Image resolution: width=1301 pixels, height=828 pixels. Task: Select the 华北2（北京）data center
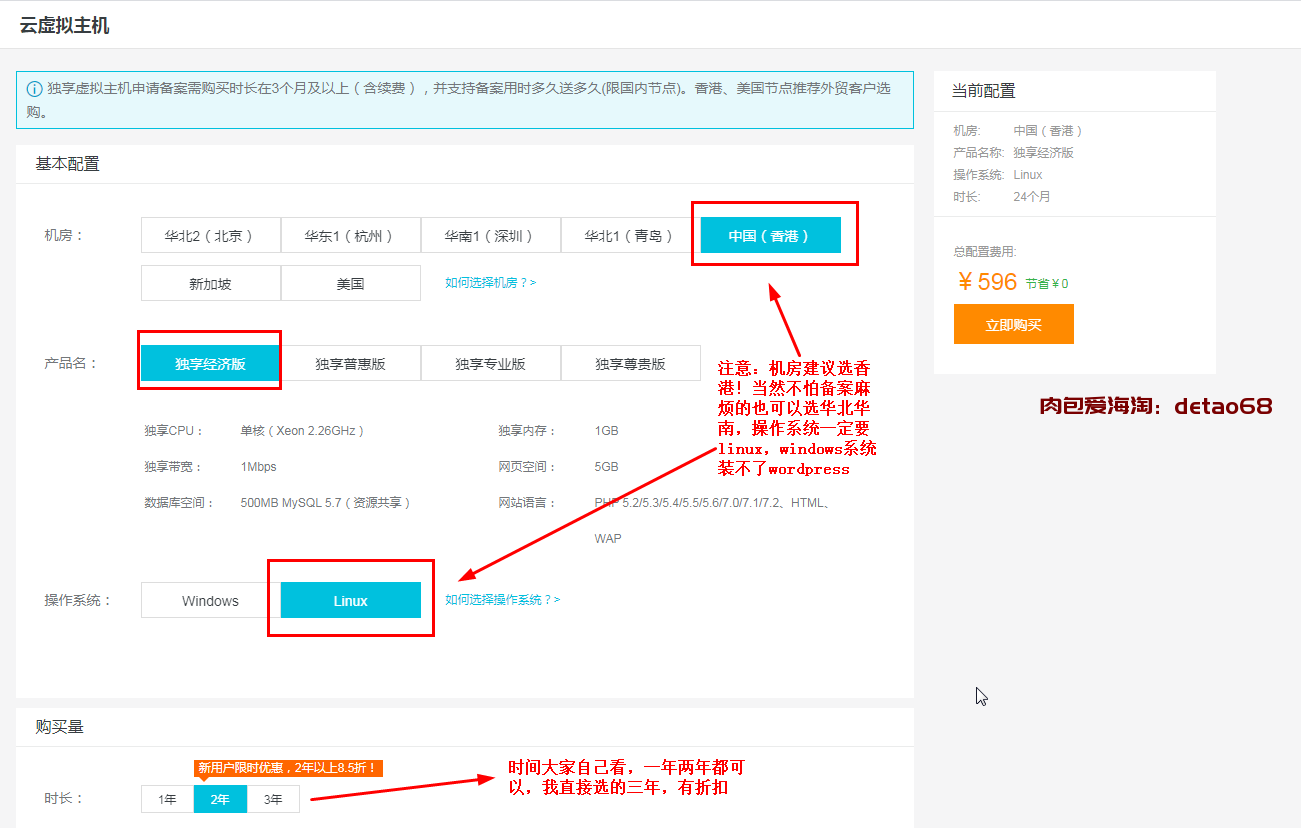[x=210, y=236]
